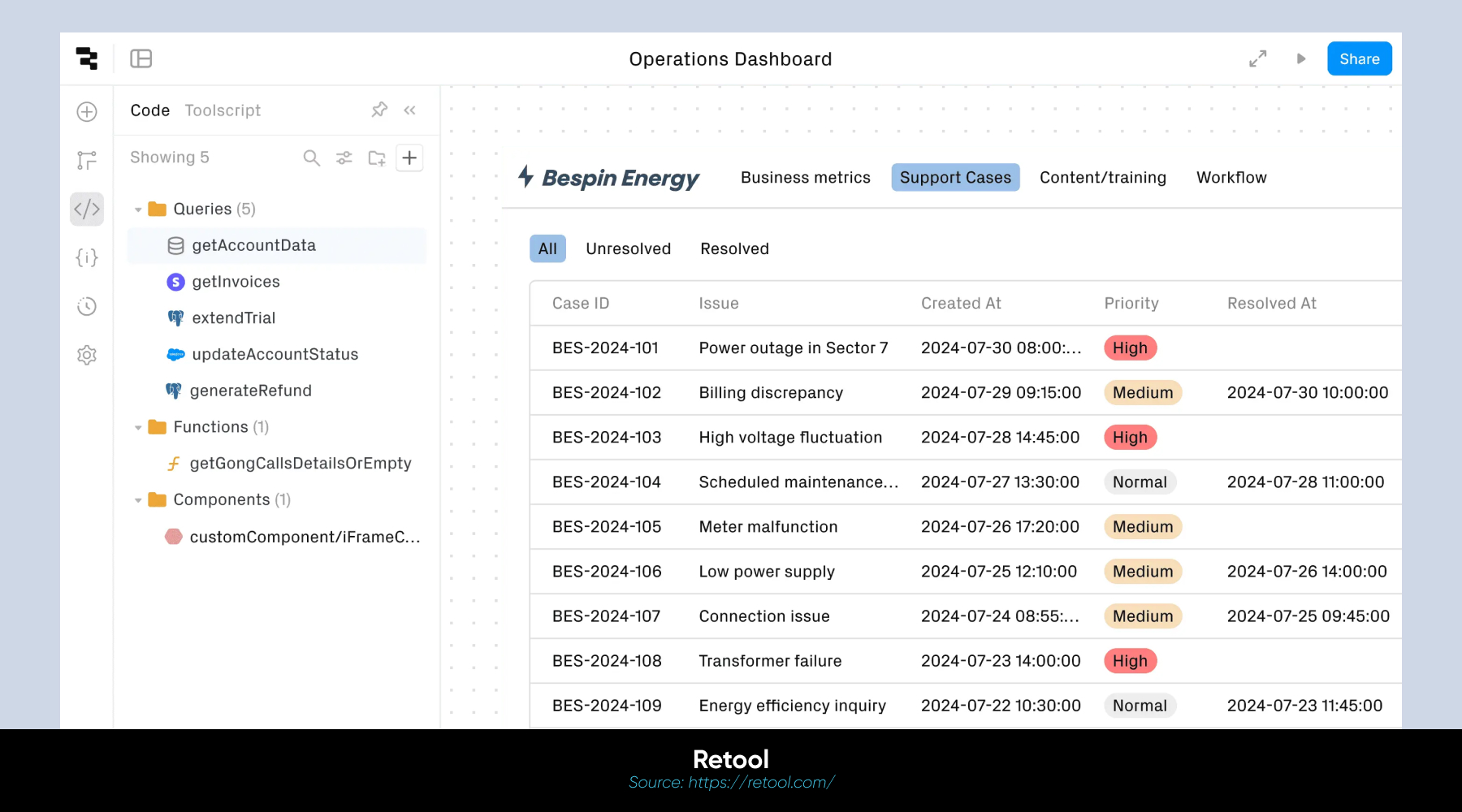
Task: Click the High tag for BES-2024-101
Action: pos(1130,348)
